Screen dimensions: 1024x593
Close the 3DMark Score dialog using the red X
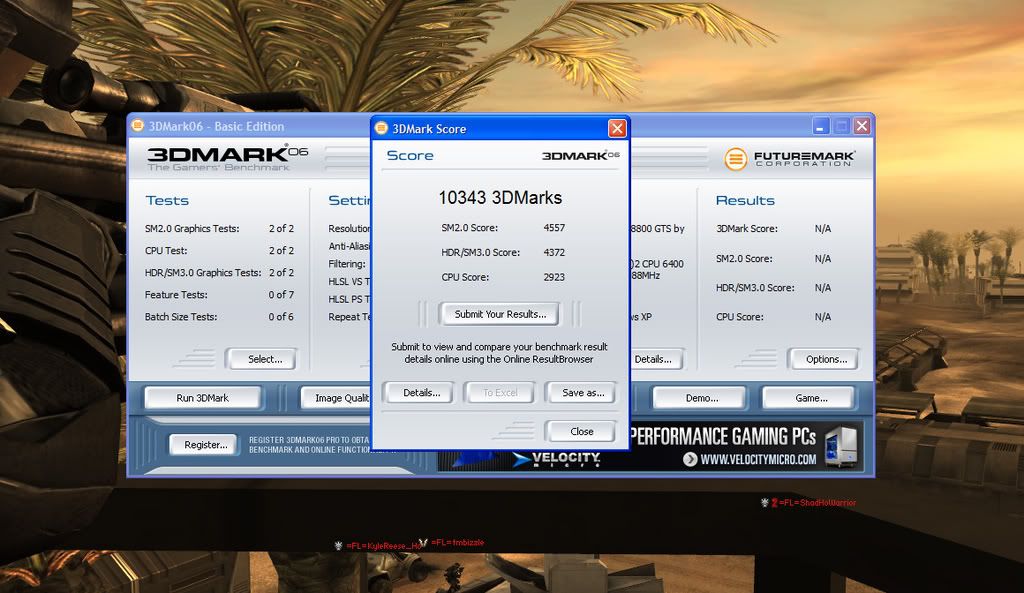617,128
